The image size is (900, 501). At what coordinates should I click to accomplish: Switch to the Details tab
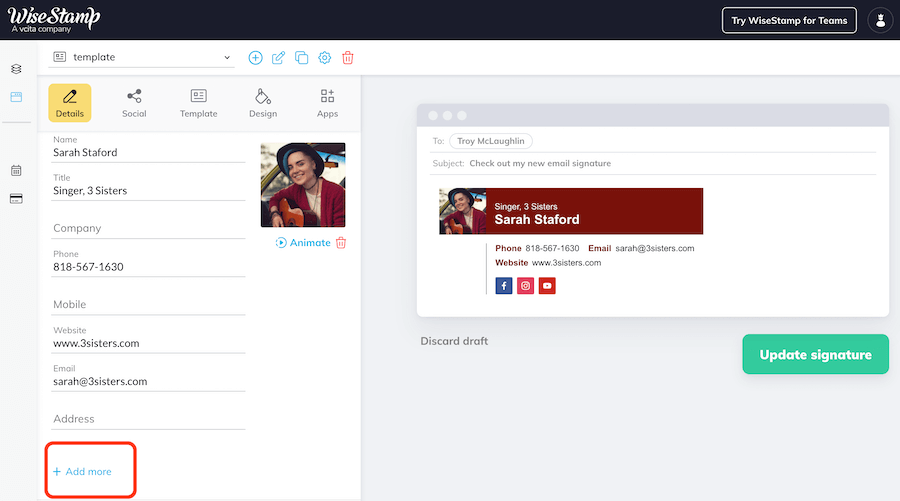69,103
